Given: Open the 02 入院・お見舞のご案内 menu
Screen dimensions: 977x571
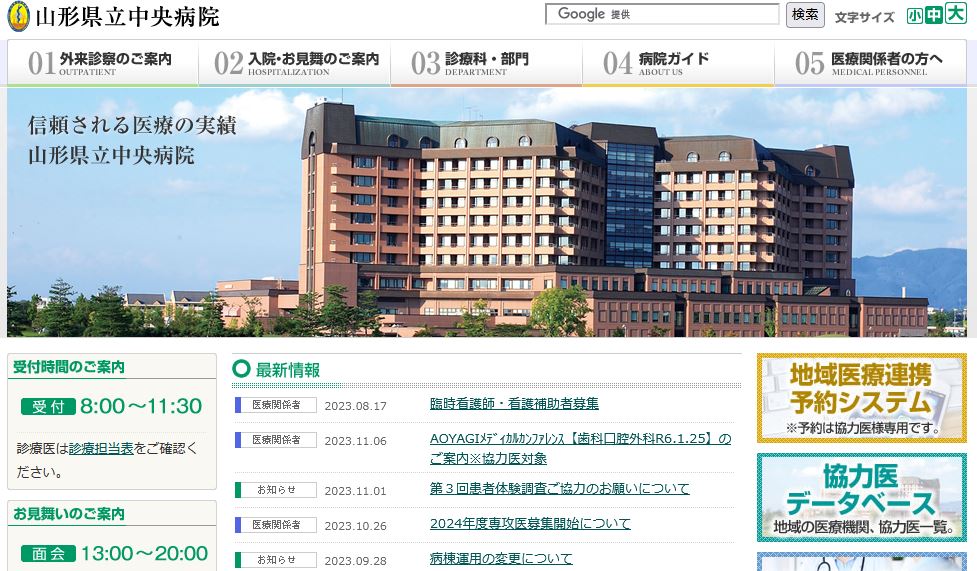Looking at the screenshot, I should pos(294,63).
